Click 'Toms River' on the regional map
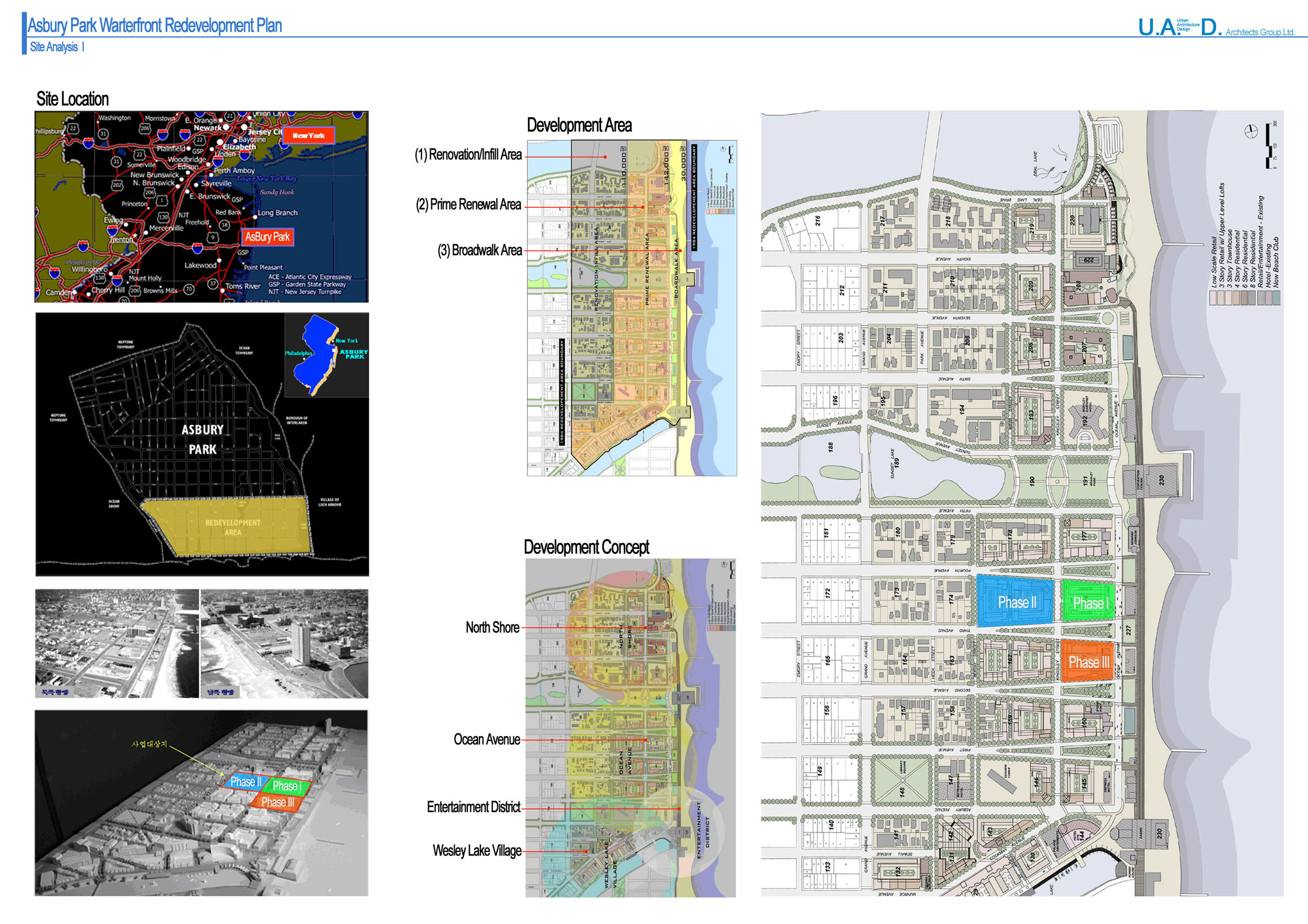The width and height of the screenshot is (1308, 924). pos(243,286)
